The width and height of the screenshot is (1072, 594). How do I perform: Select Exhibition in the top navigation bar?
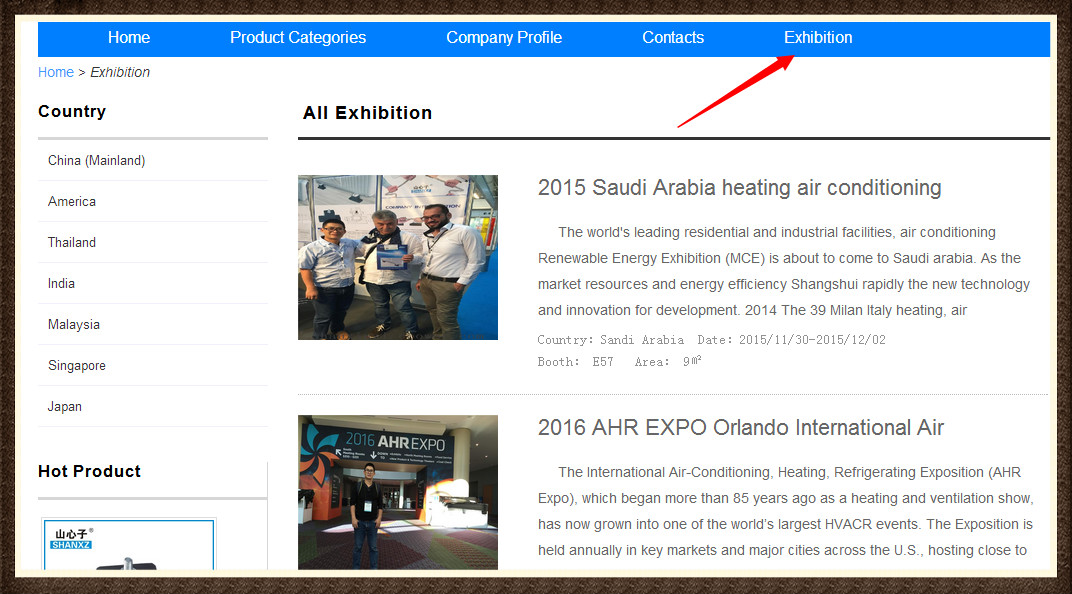[818, 38]
